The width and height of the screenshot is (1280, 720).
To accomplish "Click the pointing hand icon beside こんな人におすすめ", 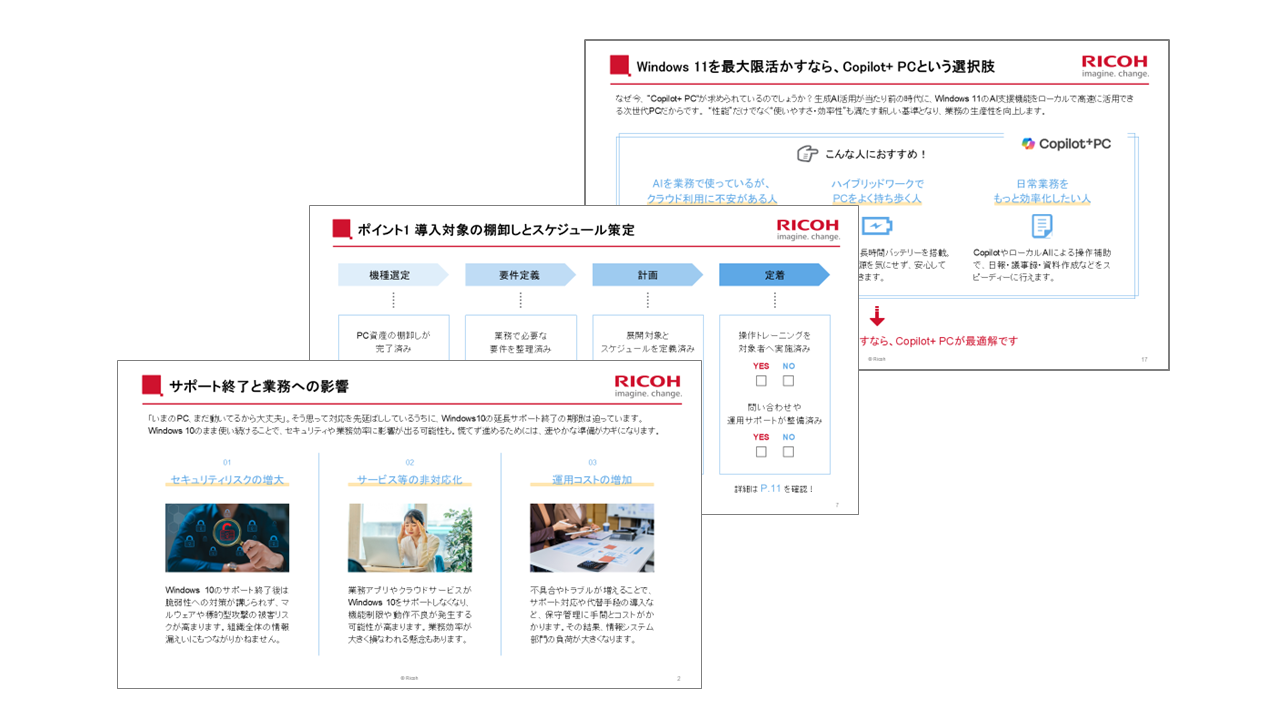I will coord(807,154).
